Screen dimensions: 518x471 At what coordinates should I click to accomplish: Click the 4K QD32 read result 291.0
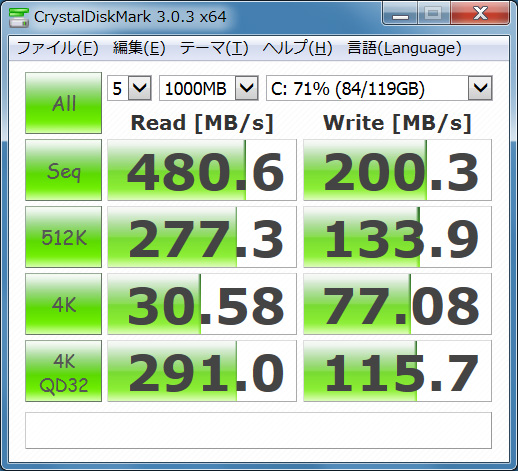(202, 371)
